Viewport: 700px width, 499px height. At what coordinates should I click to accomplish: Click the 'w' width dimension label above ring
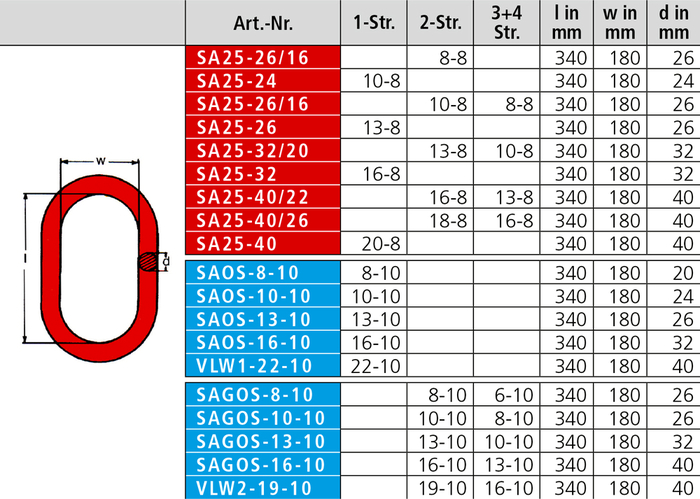(100, 160)
